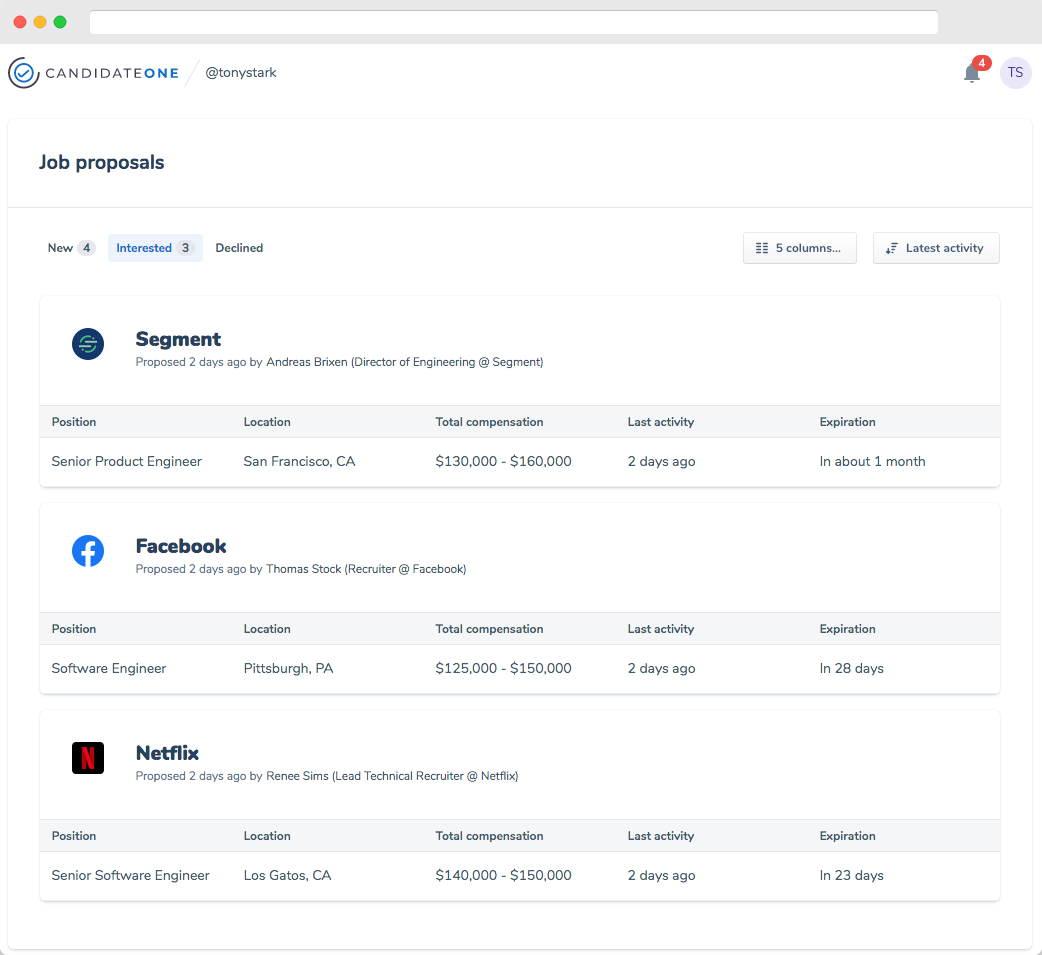Image resolution: width=1042 pixels, height=955 pixels.
Task: Click the CandidateOne logo
Action: click(94, 72)
